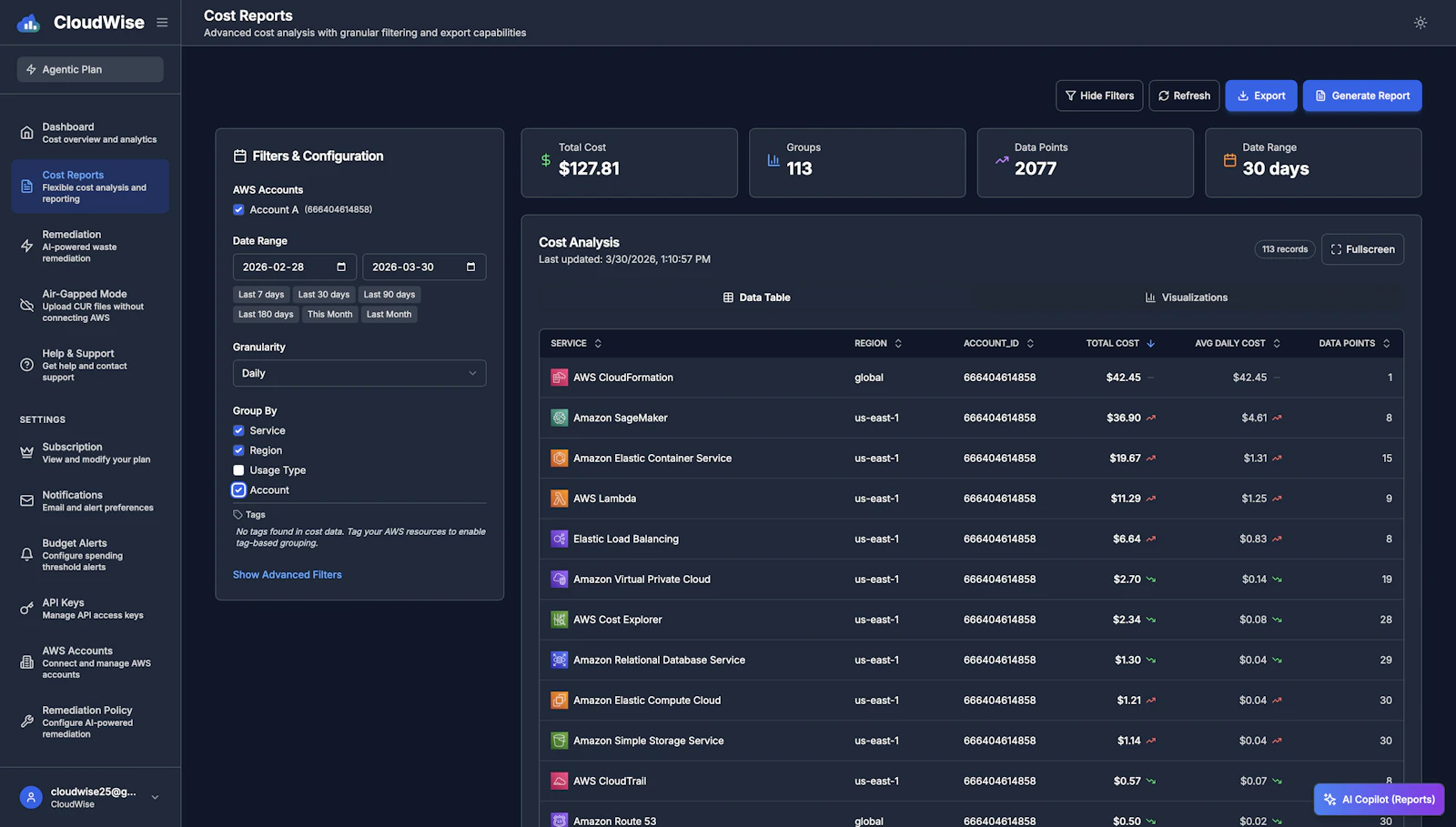Click the AWS Cost Explorer service icon
1456x827 pixels.
(x=560, y=620)
